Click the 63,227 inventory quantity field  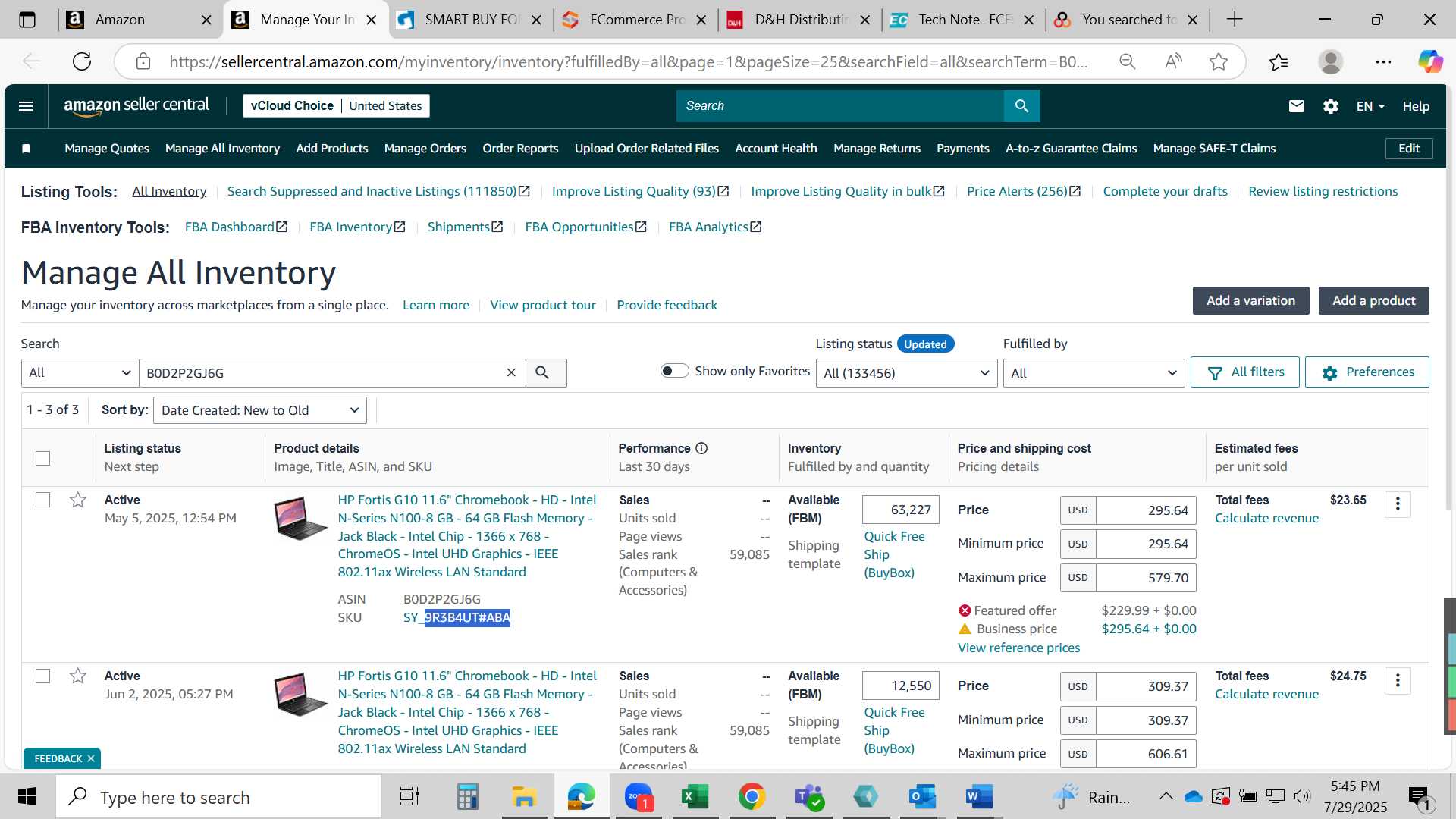click(900, 510)
